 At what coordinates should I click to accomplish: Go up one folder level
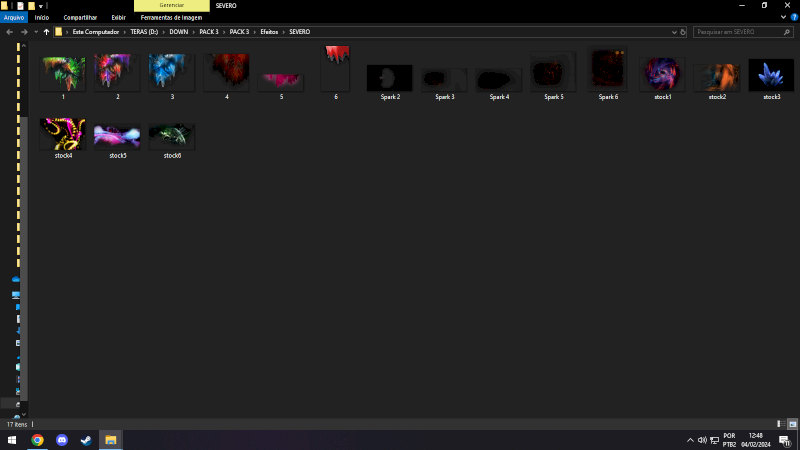46,32
